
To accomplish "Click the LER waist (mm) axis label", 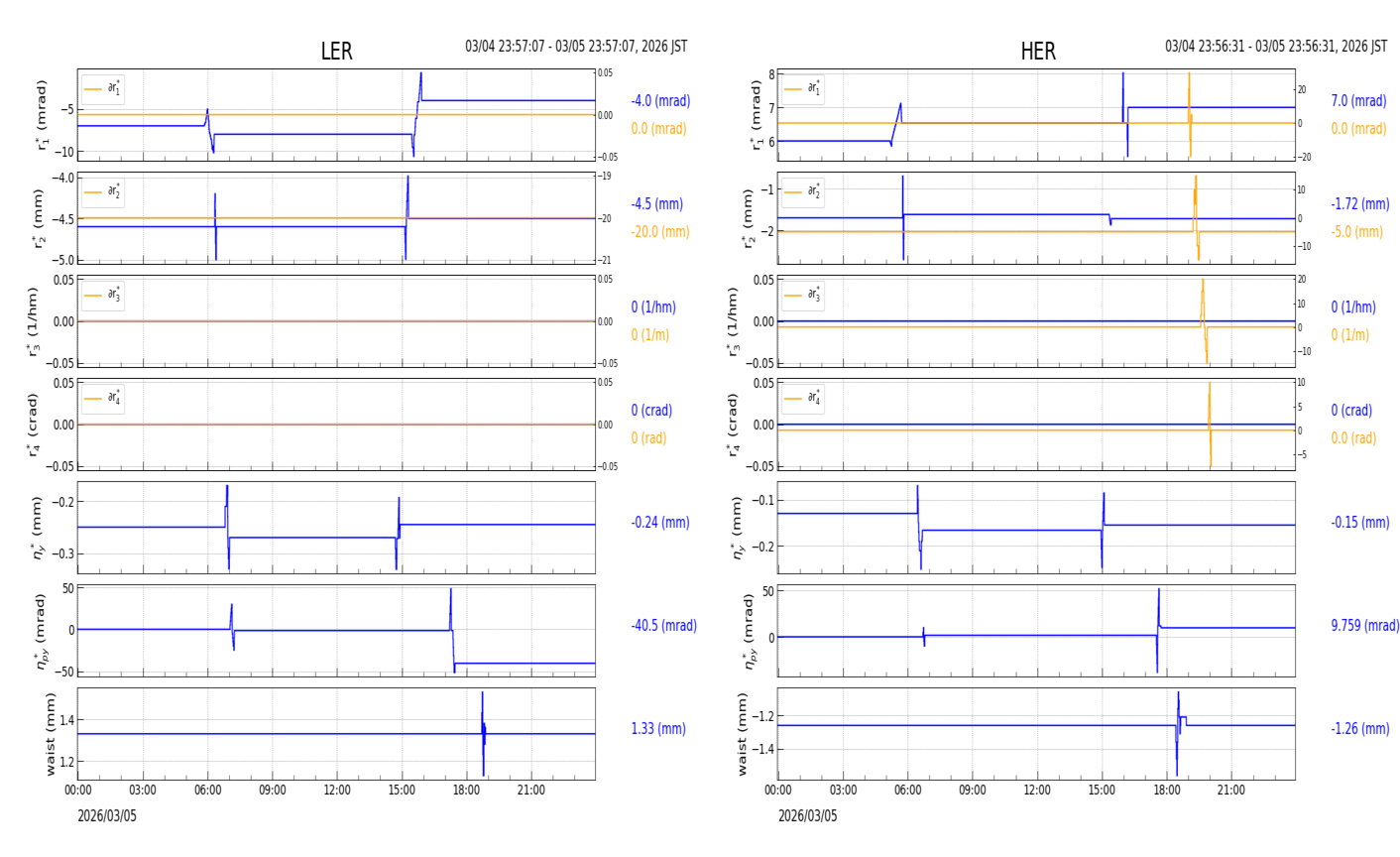I will tap(50, 734).
